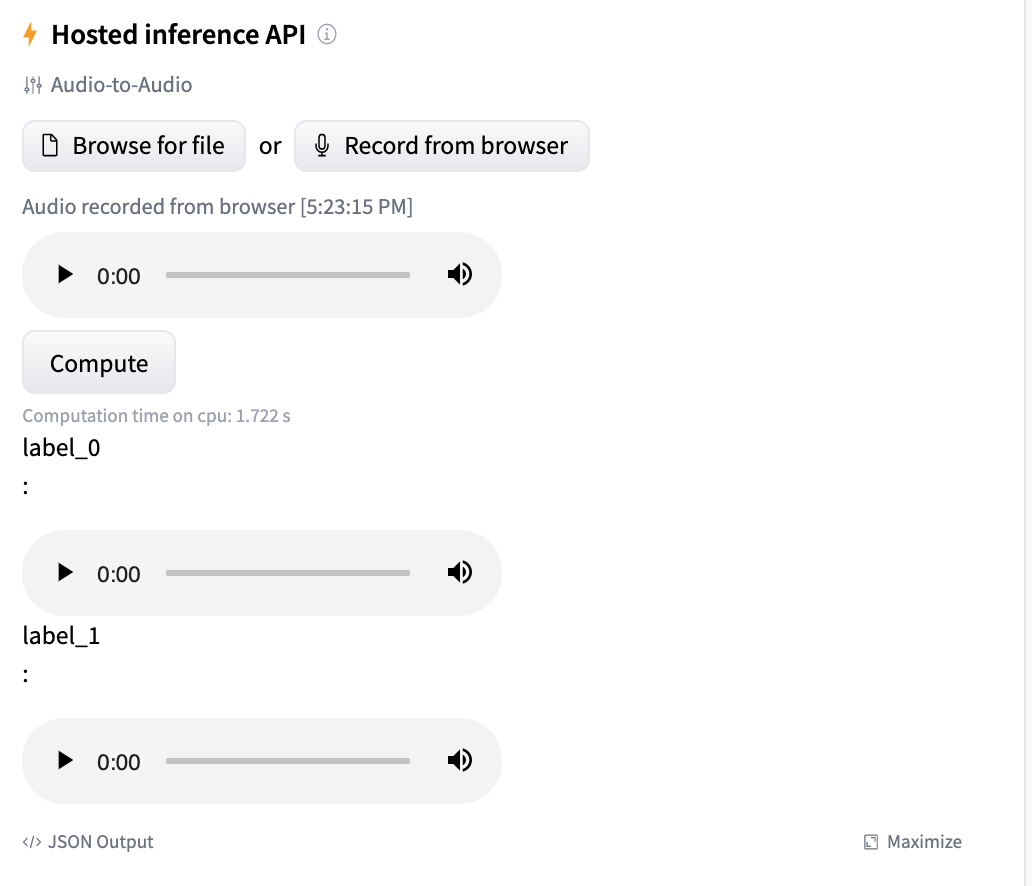Viewport: 1032px width, 886px height.
Task: Click Record from browser
Action: 441,145
